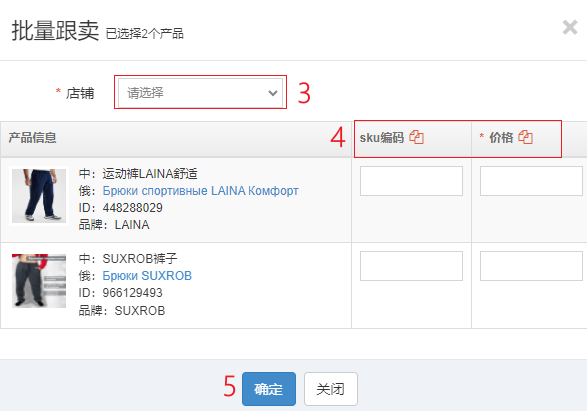Click the 价格 column header text
587x411 pixels.
coord(501,138)
